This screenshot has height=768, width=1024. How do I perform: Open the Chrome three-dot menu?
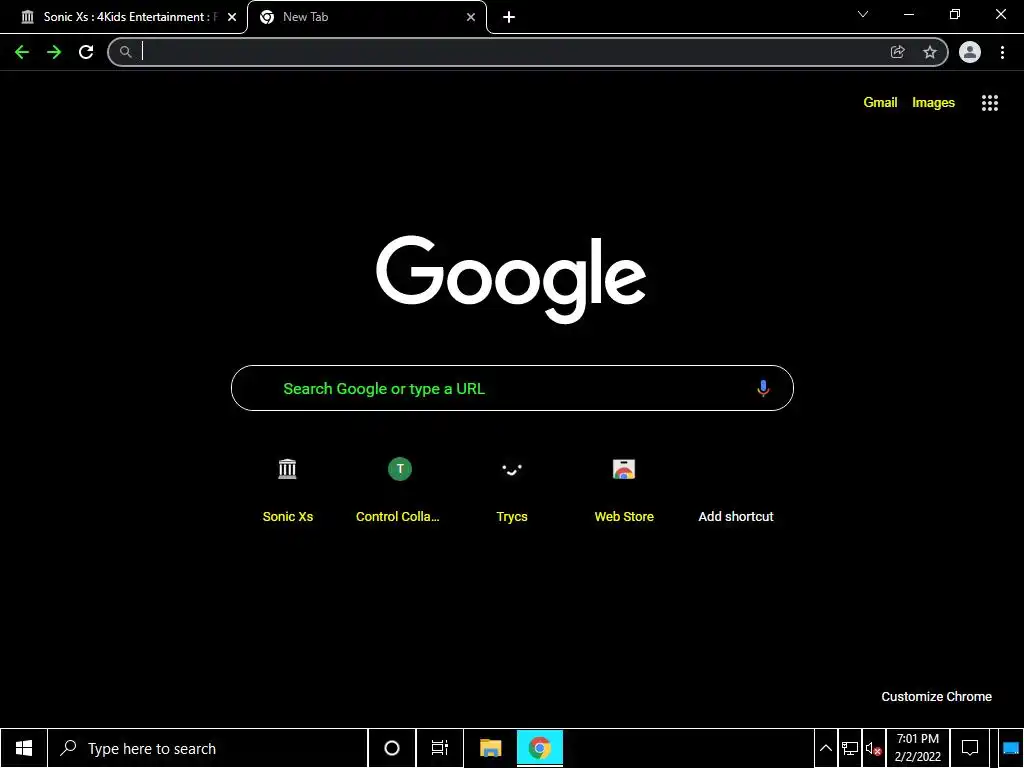[x=1002, y=52]
